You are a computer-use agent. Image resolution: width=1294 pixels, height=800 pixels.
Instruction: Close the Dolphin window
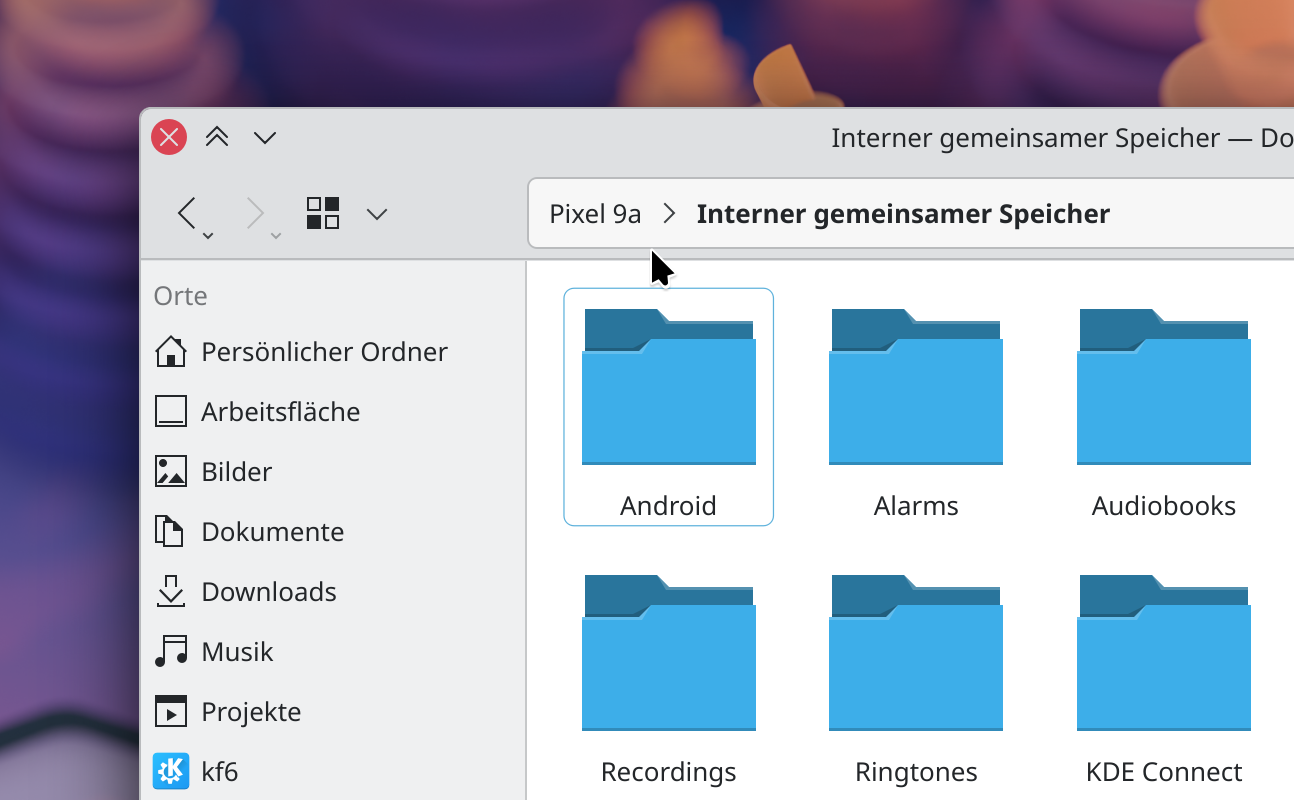[x=169, y=137]
